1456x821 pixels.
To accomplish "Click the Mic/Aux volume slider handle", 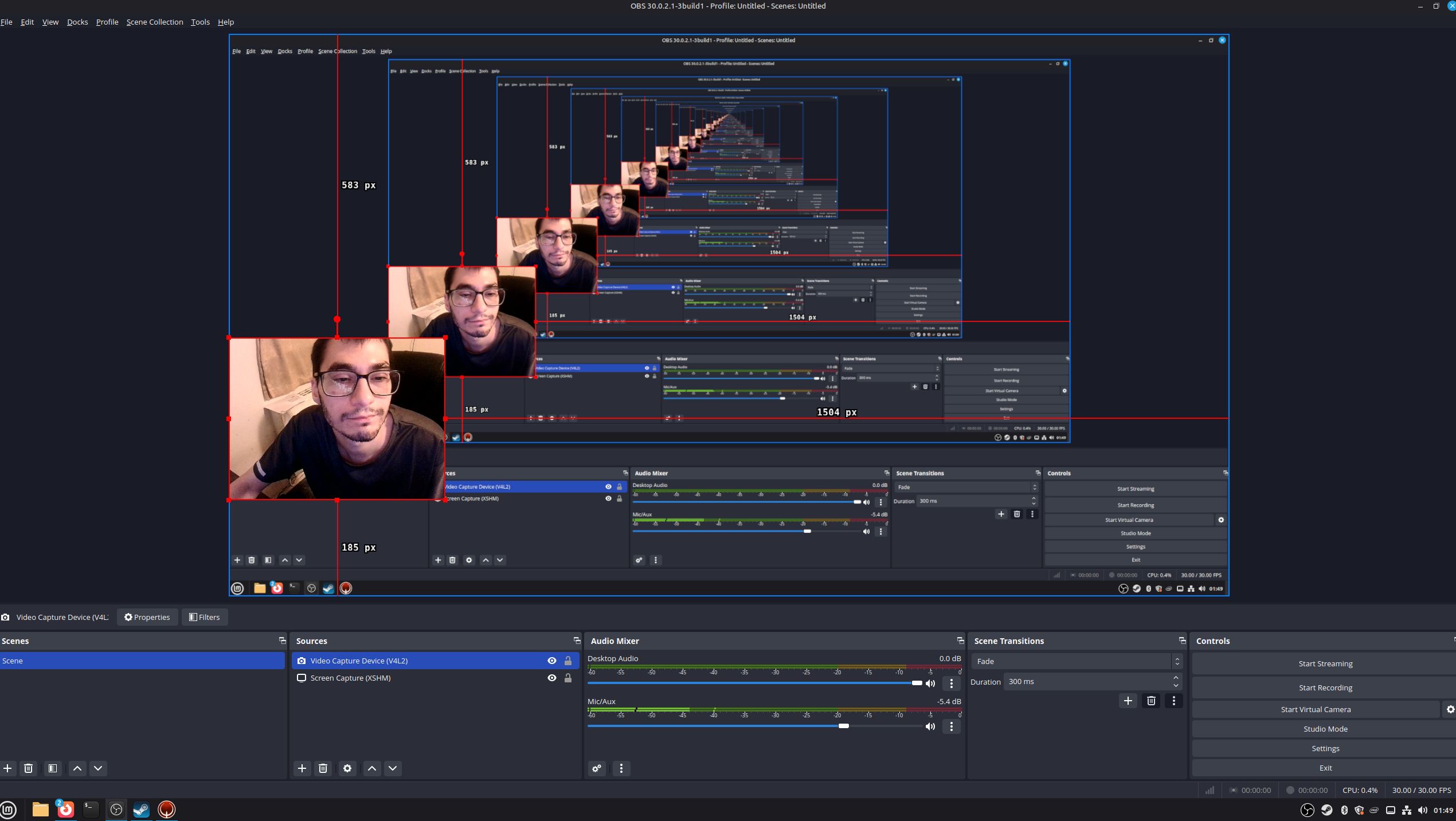I will (x=844, y=726).
